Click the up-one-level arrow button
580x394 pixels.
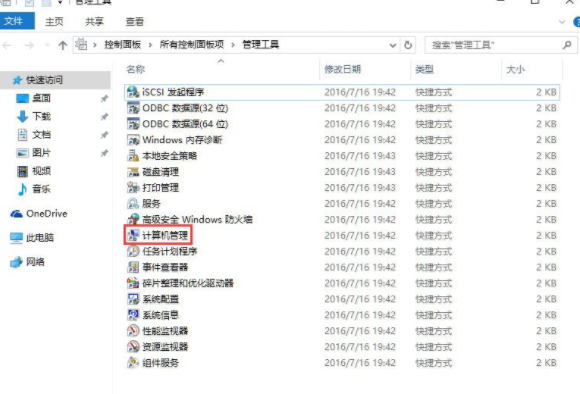(x=63, y=46)
